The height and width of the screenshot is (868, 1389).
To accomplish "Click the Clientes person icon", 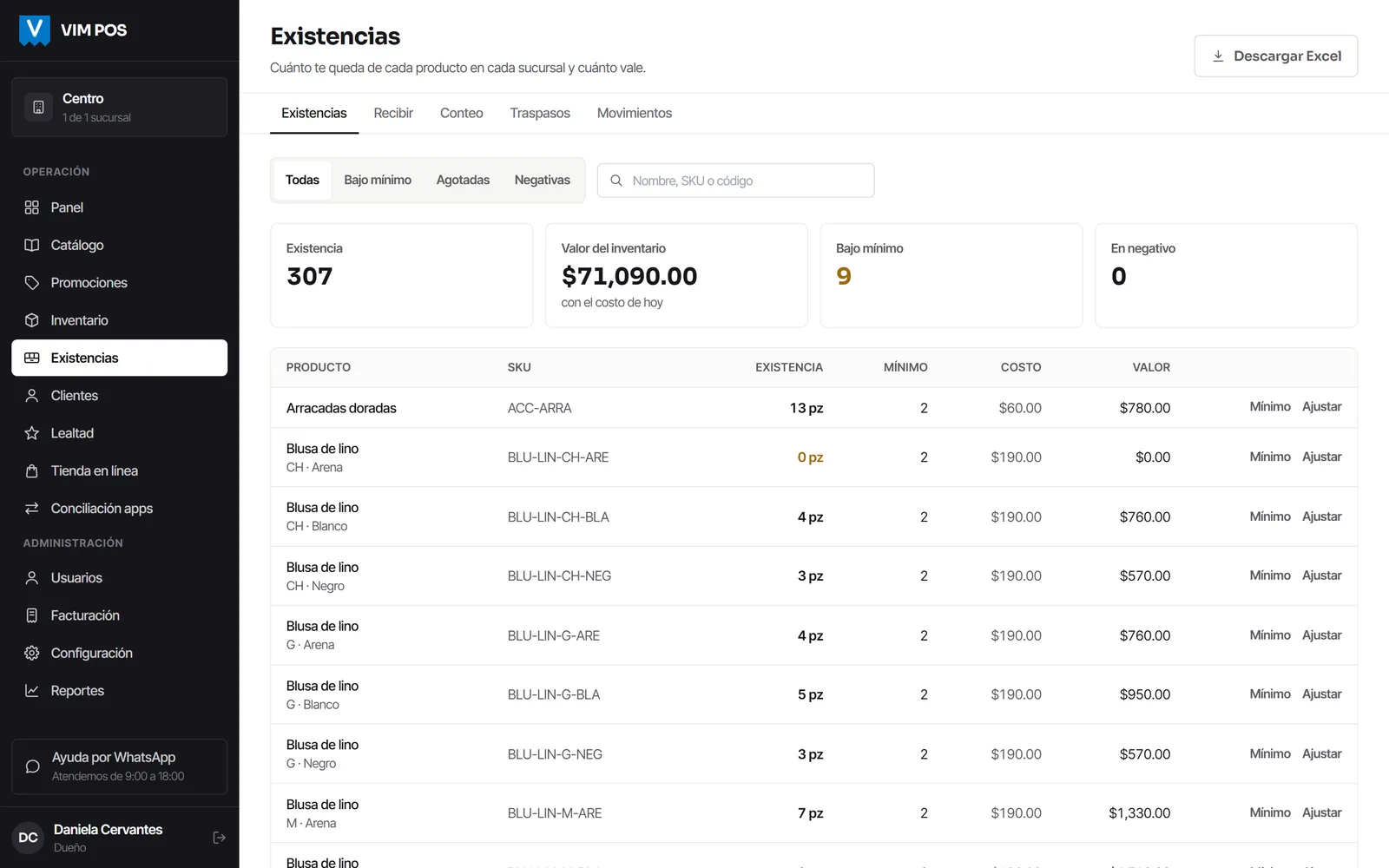I will [x=32, y=396].
